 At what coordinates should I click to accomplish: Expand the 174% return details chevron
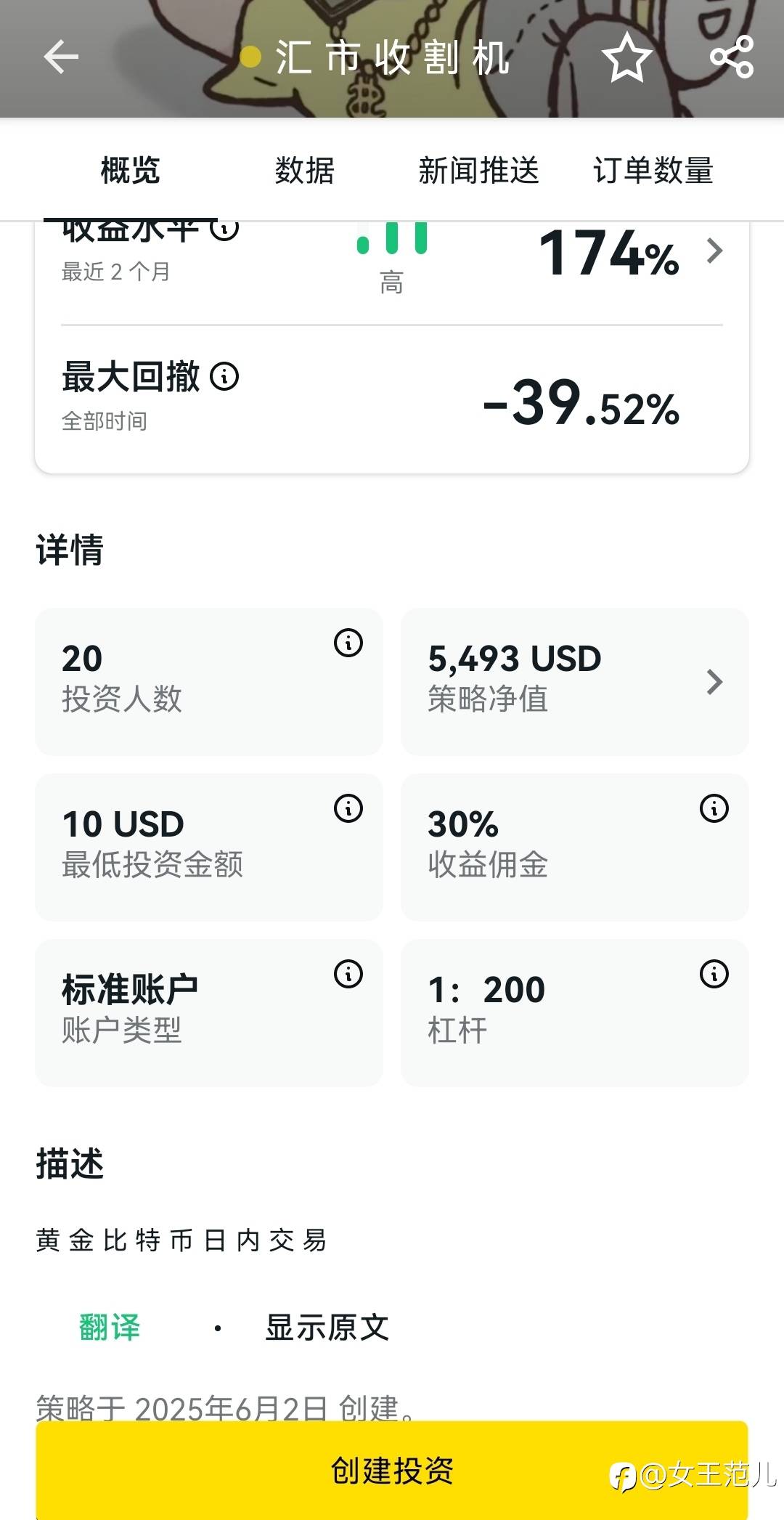[x=715, y=251]
